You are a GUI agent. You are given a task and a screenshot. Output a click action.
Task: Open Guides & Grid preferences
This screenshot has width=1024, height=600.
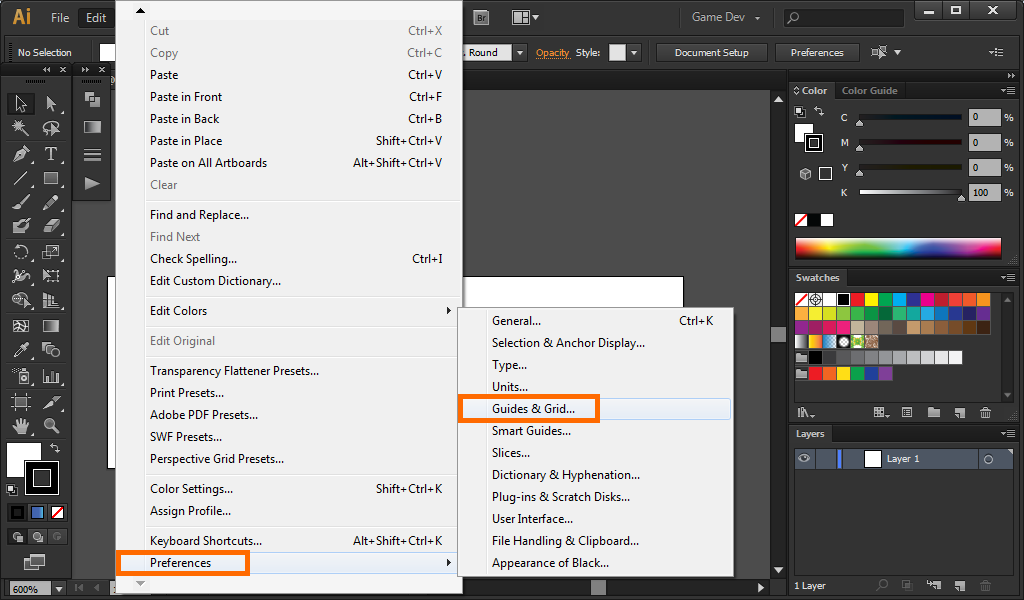click(x=533, y=409)
